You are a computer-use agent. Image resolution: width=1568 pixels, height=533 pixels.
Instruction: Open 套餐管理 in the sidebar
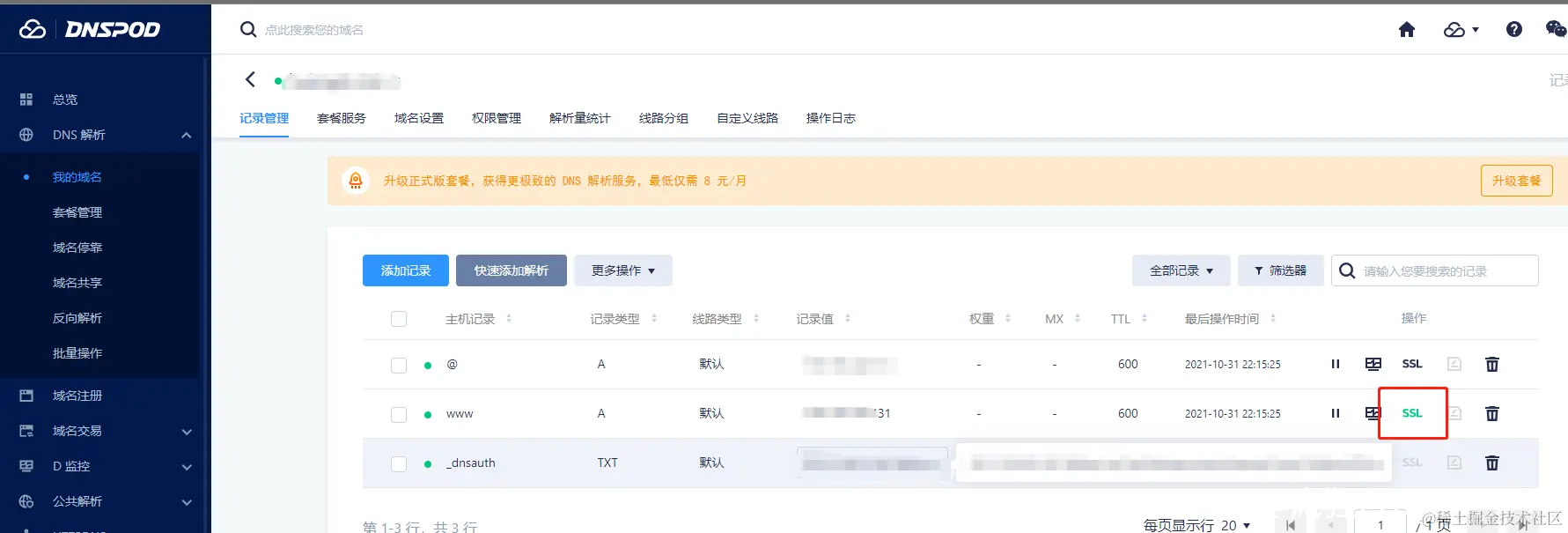click(77, 212)
